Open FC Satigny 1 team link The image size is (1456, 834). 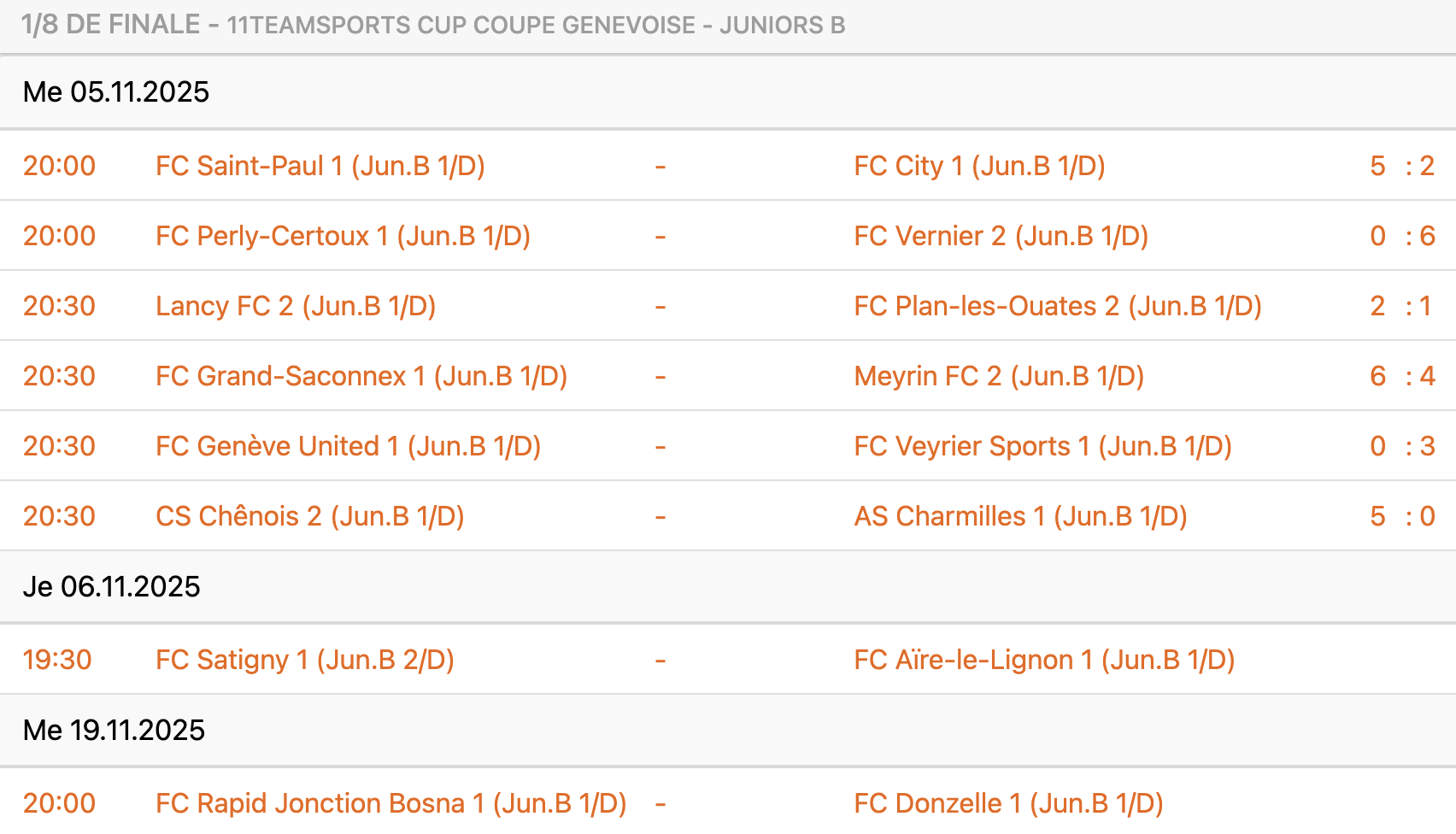pos(304,660)
